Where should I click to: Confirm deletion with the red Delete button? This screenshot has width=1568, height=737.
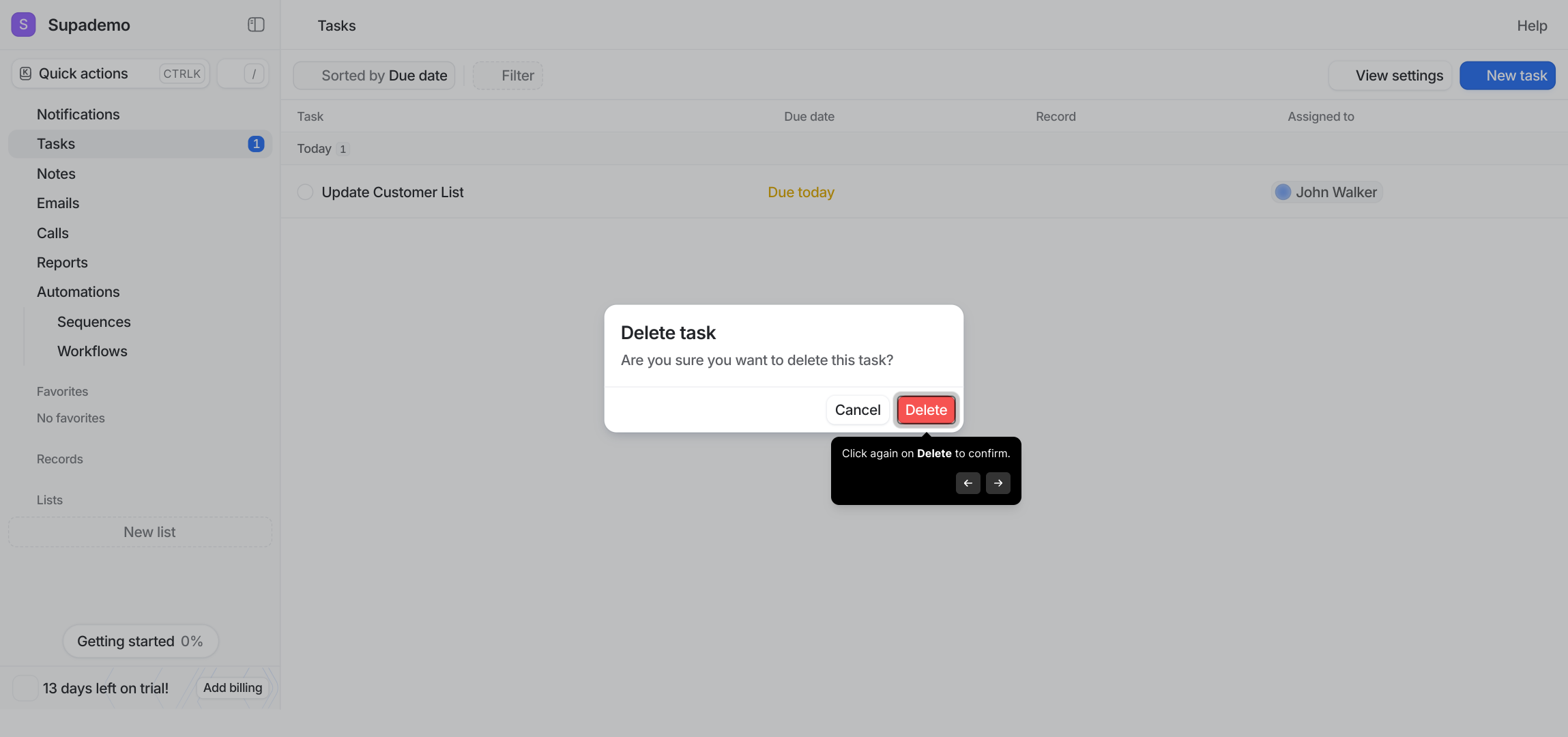click(926, 410)
